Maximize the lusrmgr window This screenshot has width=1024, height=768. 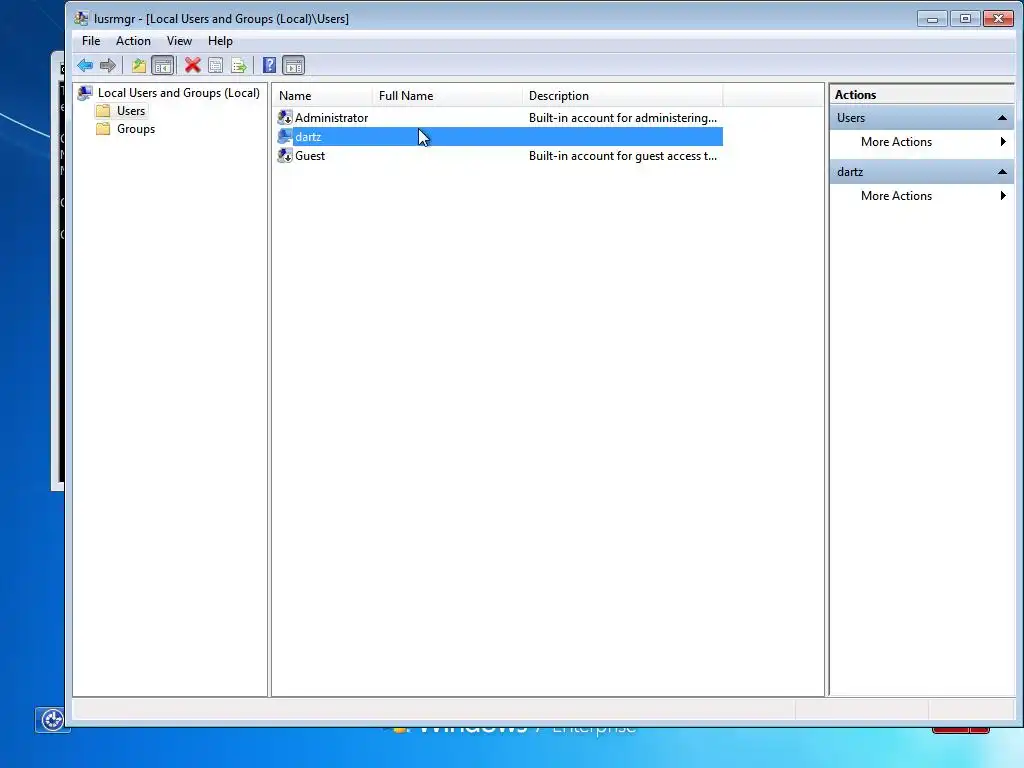click(x=965, y=19)
